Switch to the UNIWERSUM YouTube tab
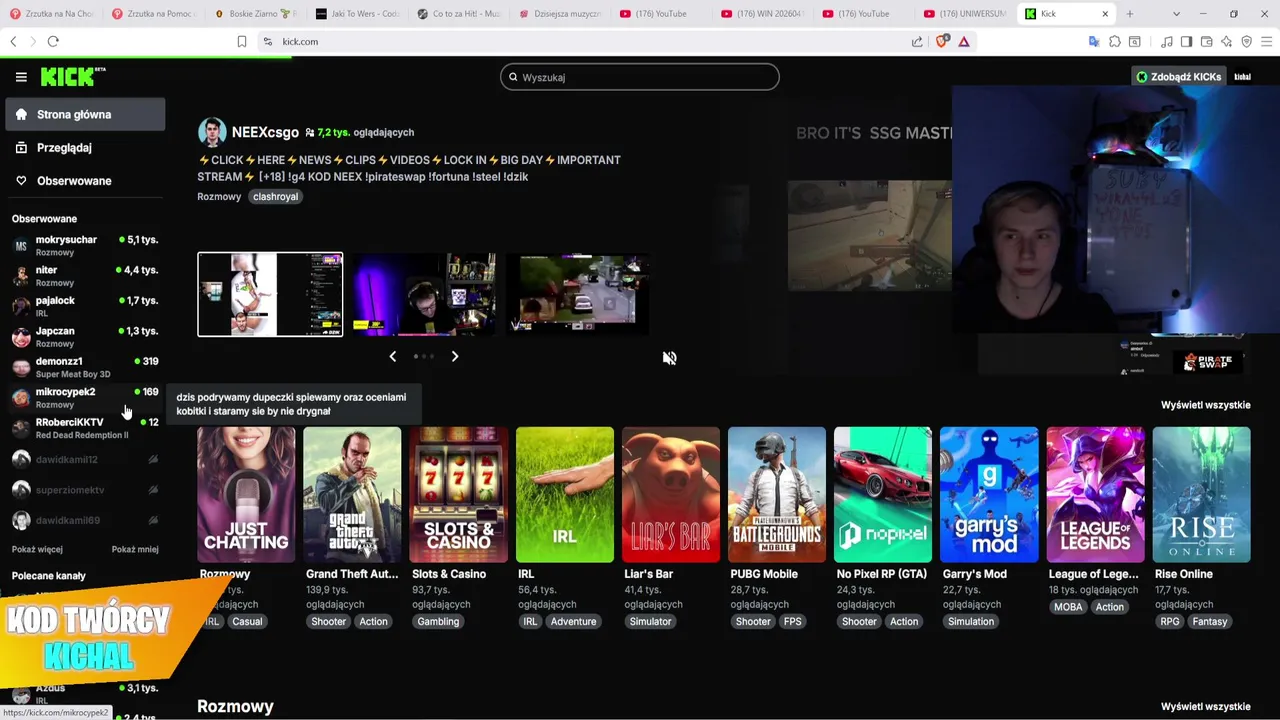 (x=965, y=14)
